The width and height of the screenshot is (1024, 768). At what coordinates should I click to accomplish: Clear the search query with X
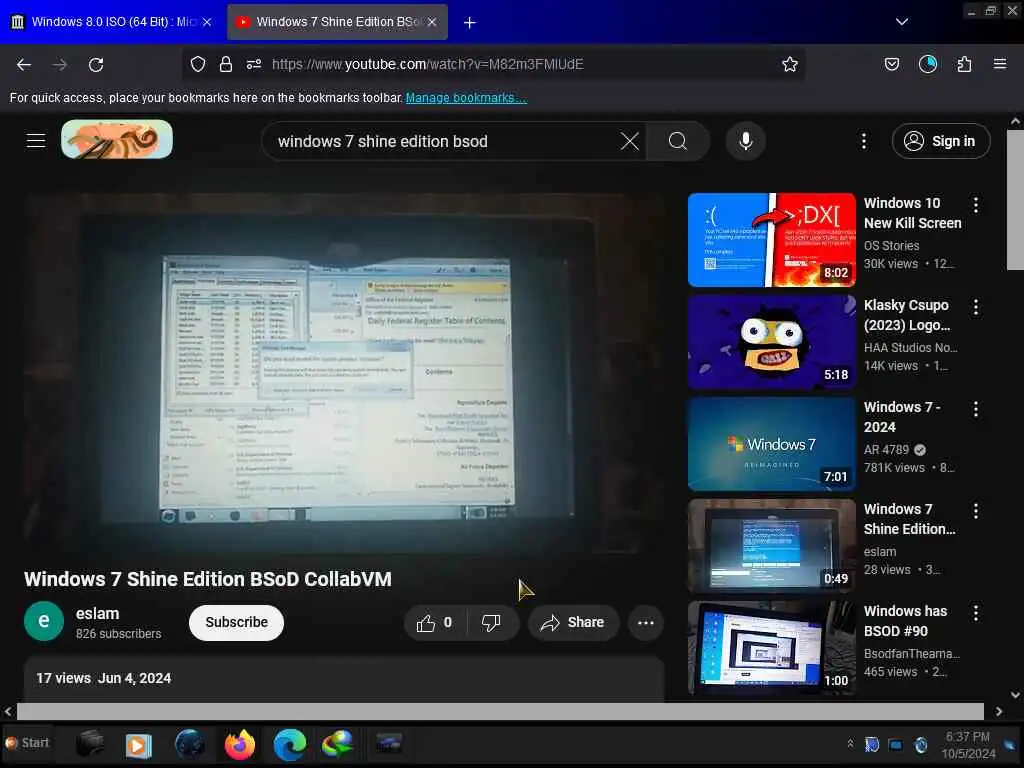[x=630, y=141]
